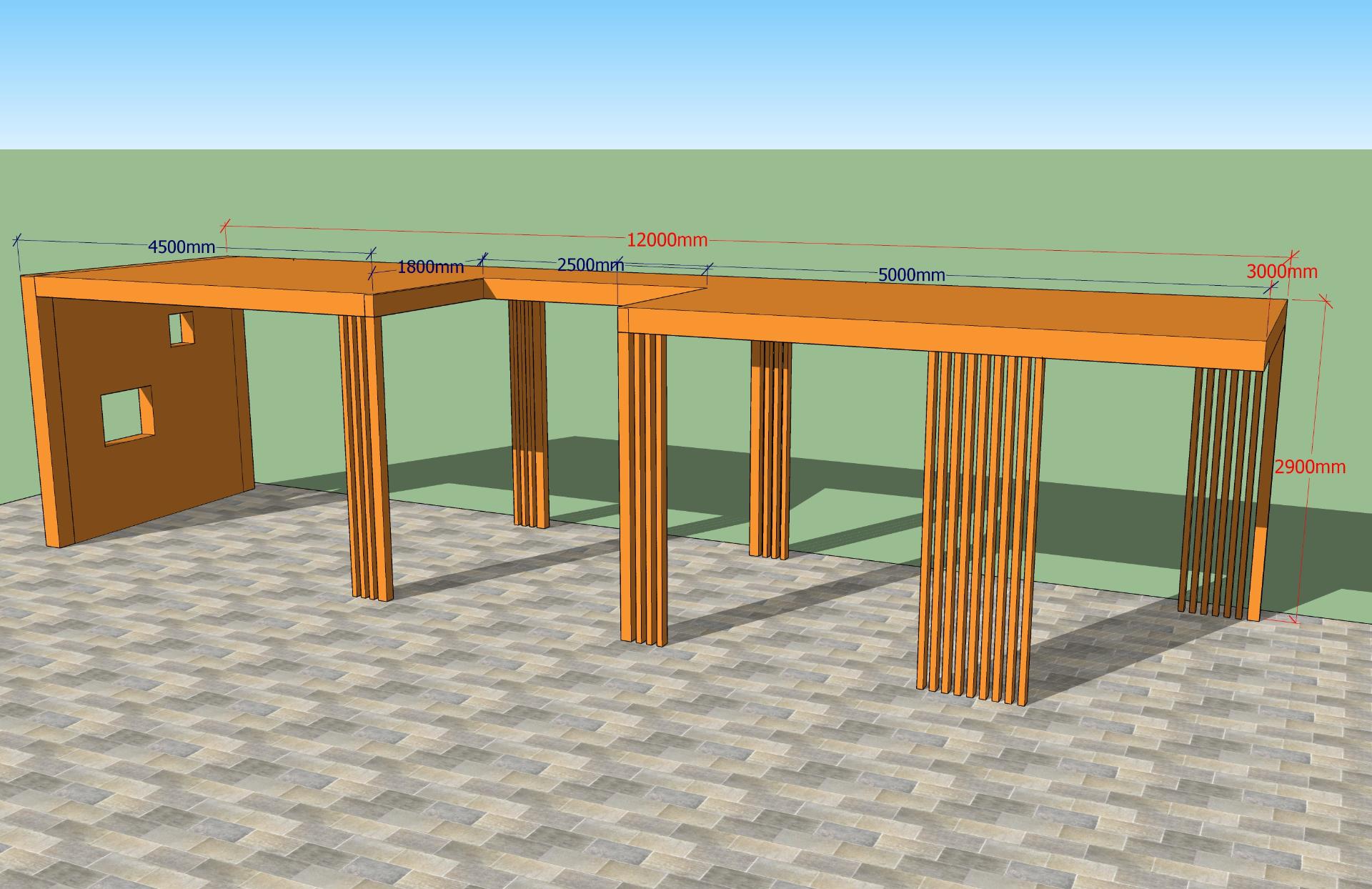Select the slat column under left roof corner
1372x889 pixels.
coord(364,456)
